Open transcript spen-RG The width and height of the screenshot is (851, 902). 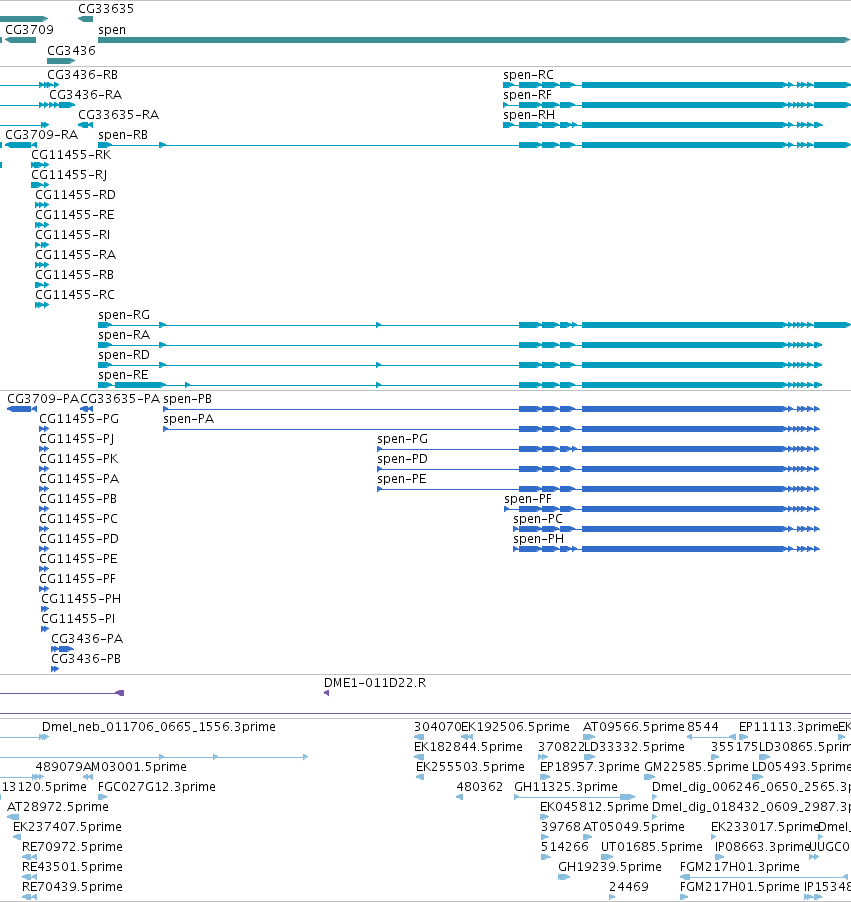coord(124,315)
